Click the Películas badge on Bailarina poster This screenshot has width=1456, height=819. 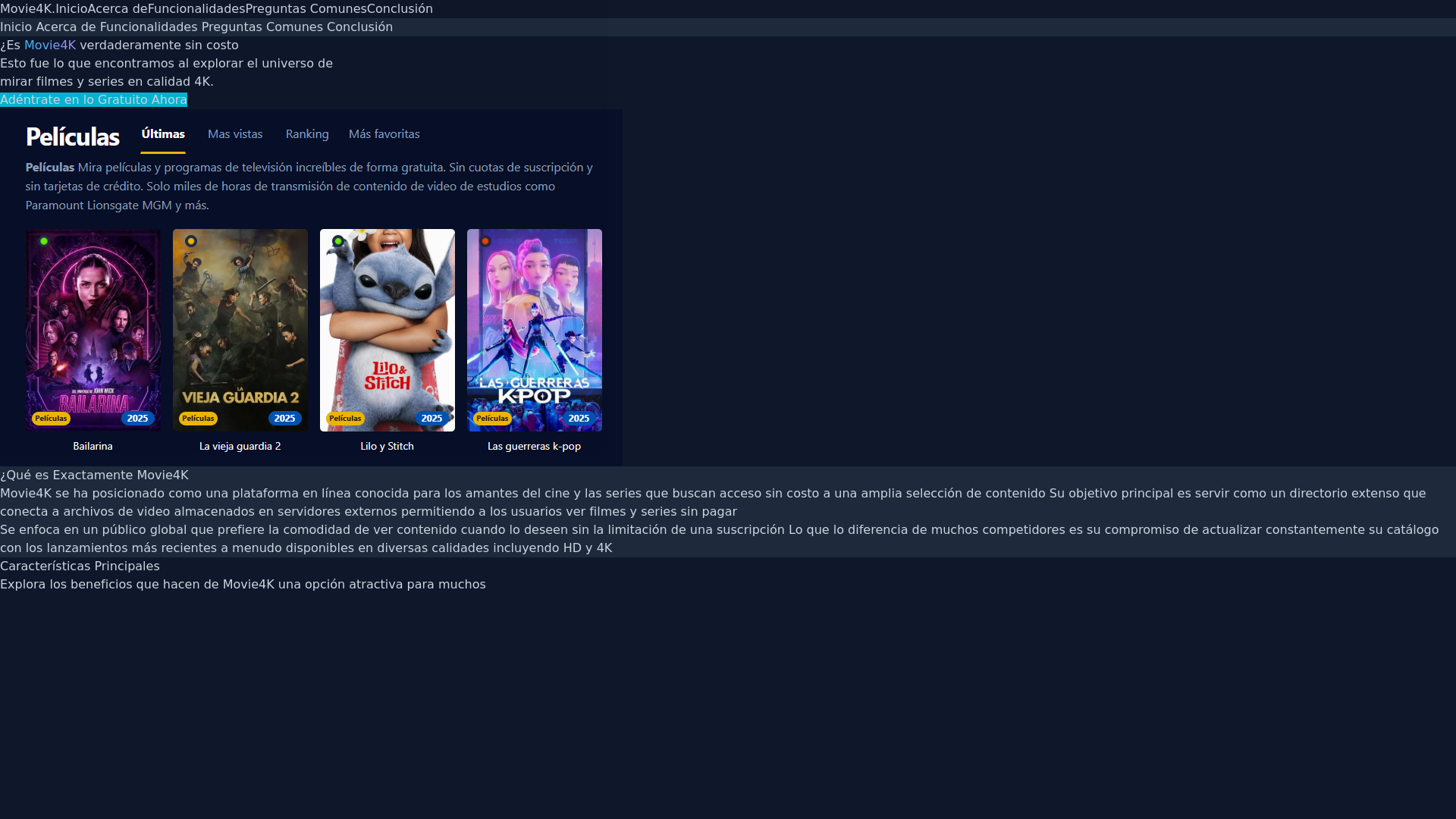click(51, 419)
